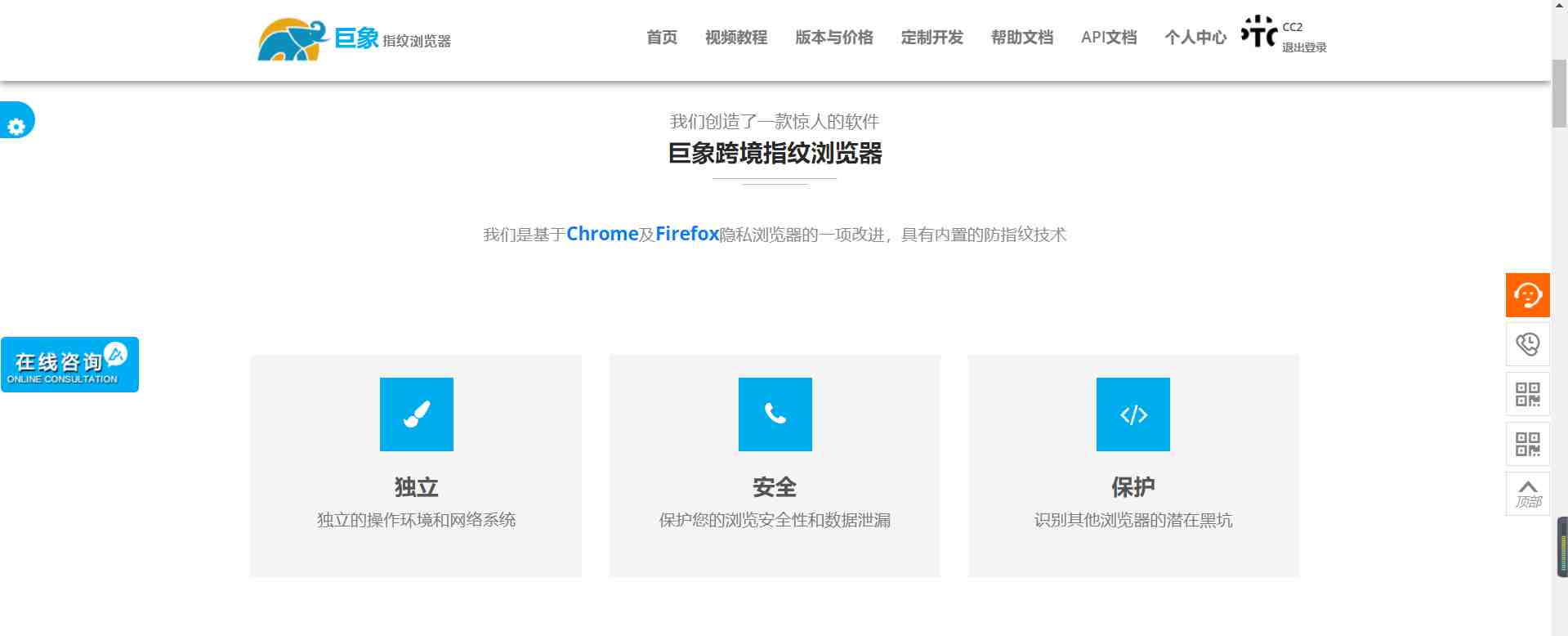Click the page vertical scrollbar thumb
This screenshot has width=1568, height=636.
(1560, 94)
